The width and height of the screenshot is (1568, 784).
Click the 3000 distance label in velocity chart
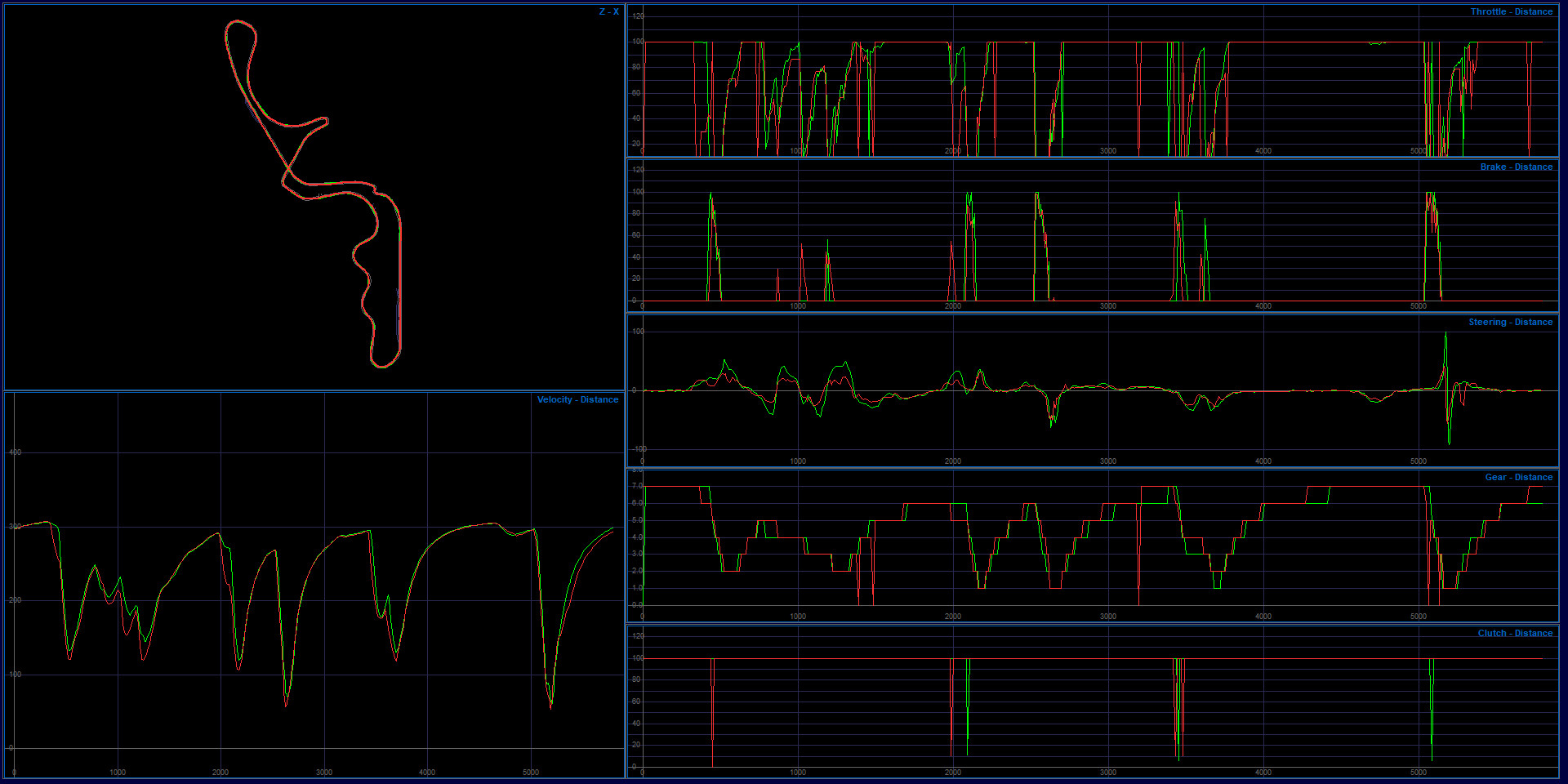point(324,772)
